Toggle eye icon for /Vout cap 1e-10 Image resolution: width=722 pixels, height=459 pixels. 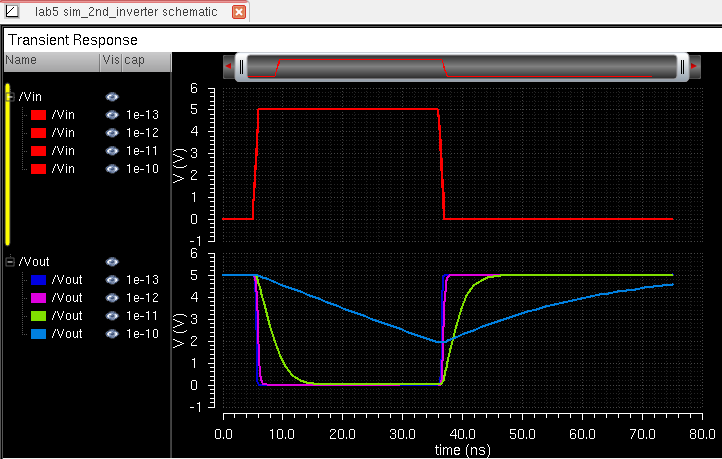112,334
